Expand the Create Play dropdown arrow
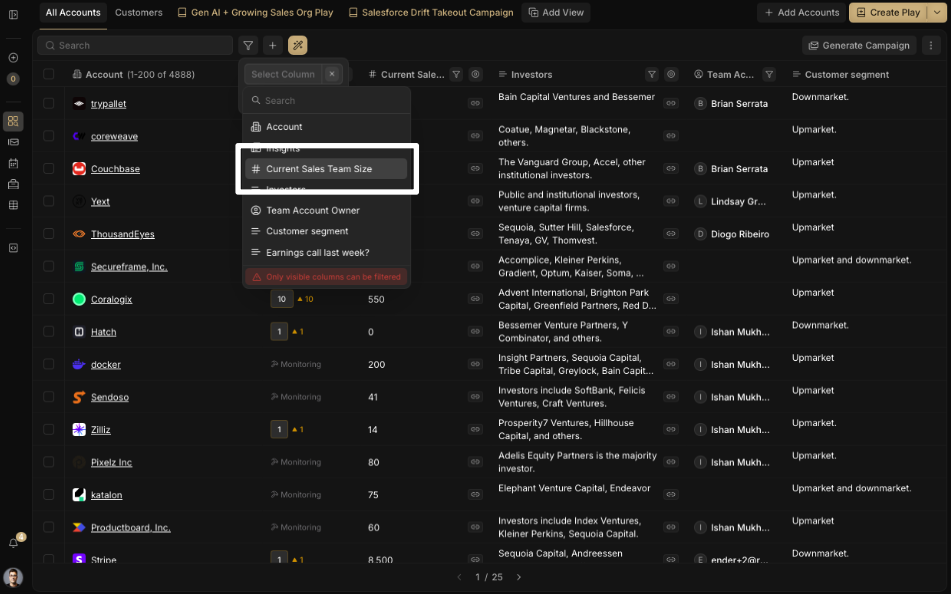This screenshot has width=951, height=594. [x=937, y=13]
